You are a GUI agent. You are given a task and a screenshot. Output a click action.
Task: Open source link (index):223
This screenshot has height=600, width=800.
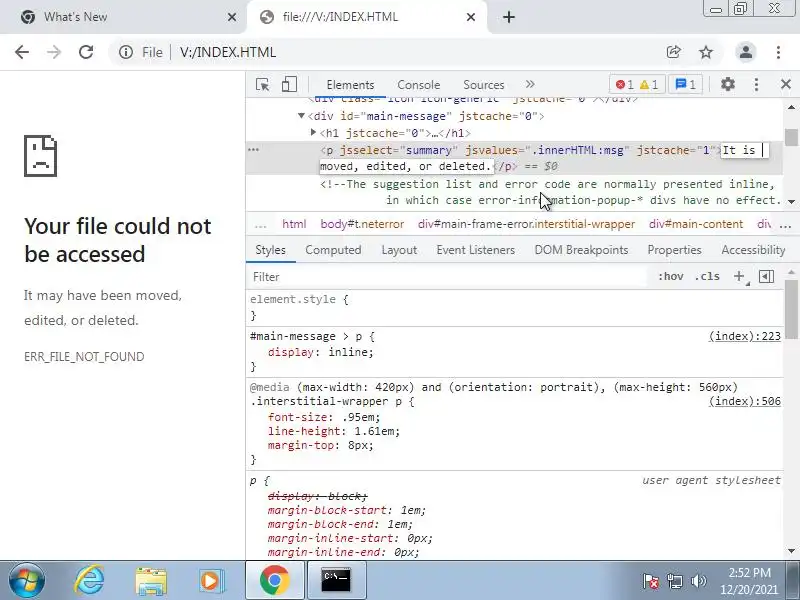(x=744, y=336)
